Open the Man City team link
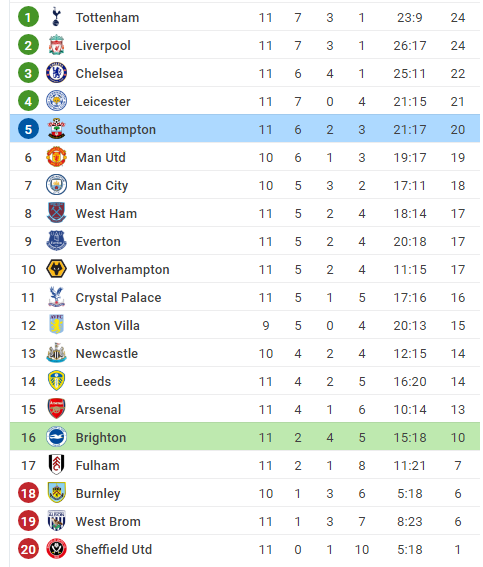The image size is (483, 567). pos(102,186)
